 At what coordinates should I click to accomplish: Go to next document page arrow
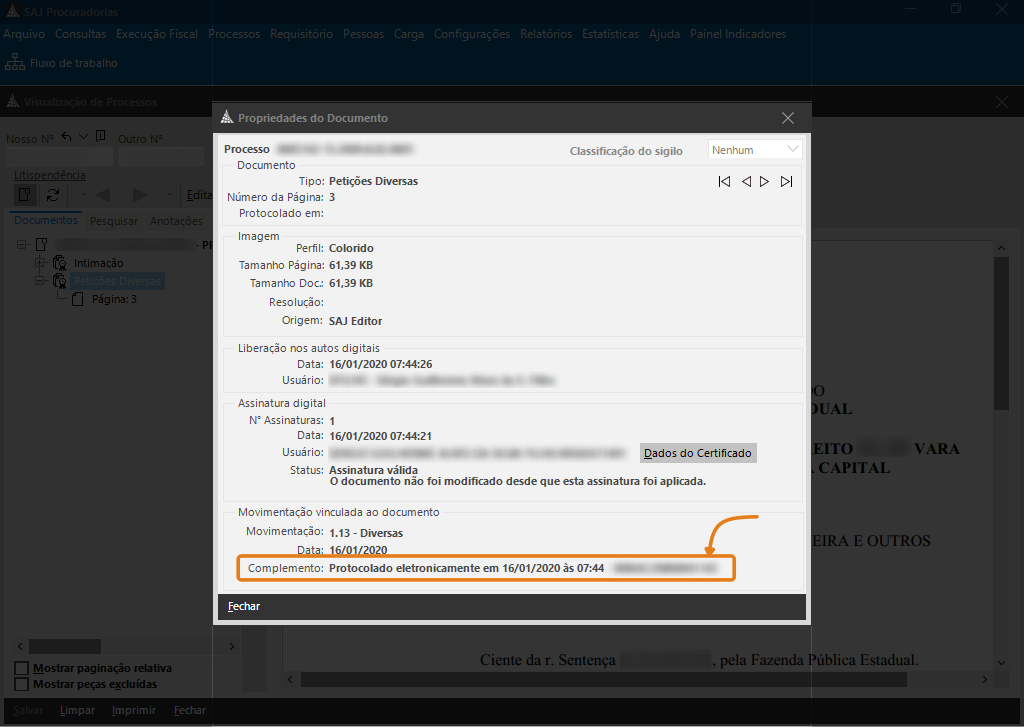tap(765, 182)
